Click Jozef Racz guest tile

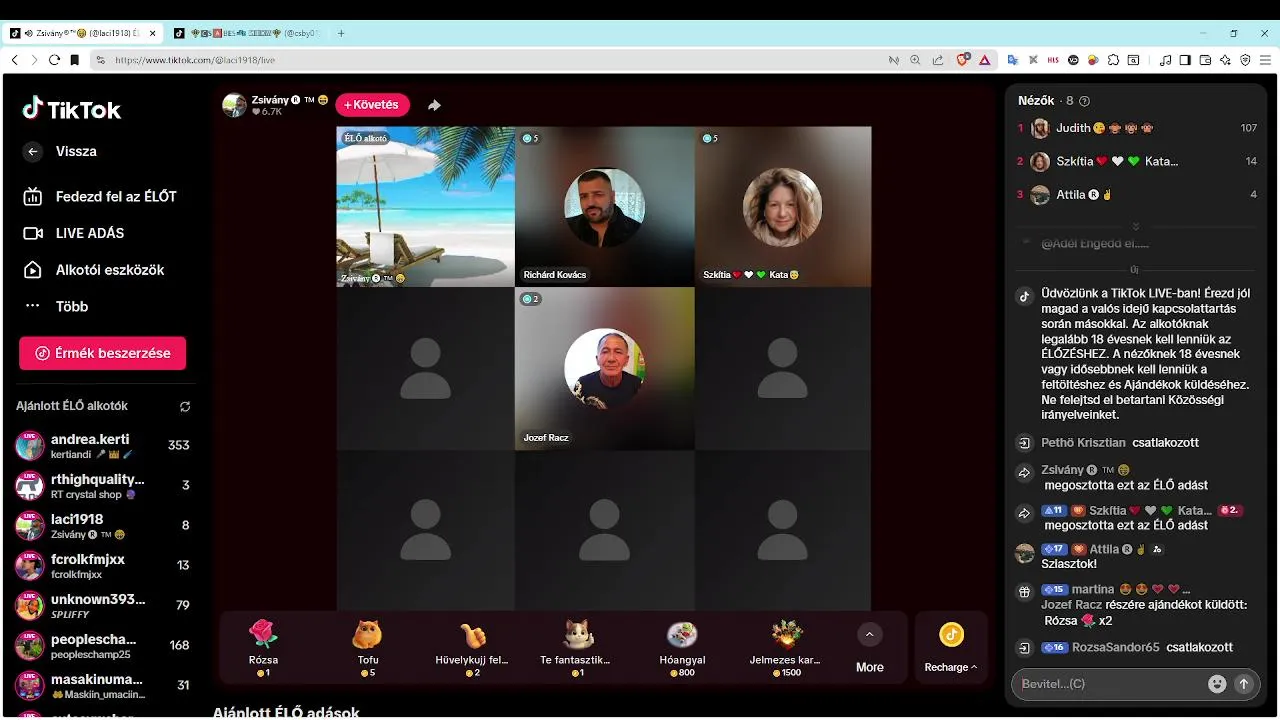pyautogui.click(x=604, y=369)
